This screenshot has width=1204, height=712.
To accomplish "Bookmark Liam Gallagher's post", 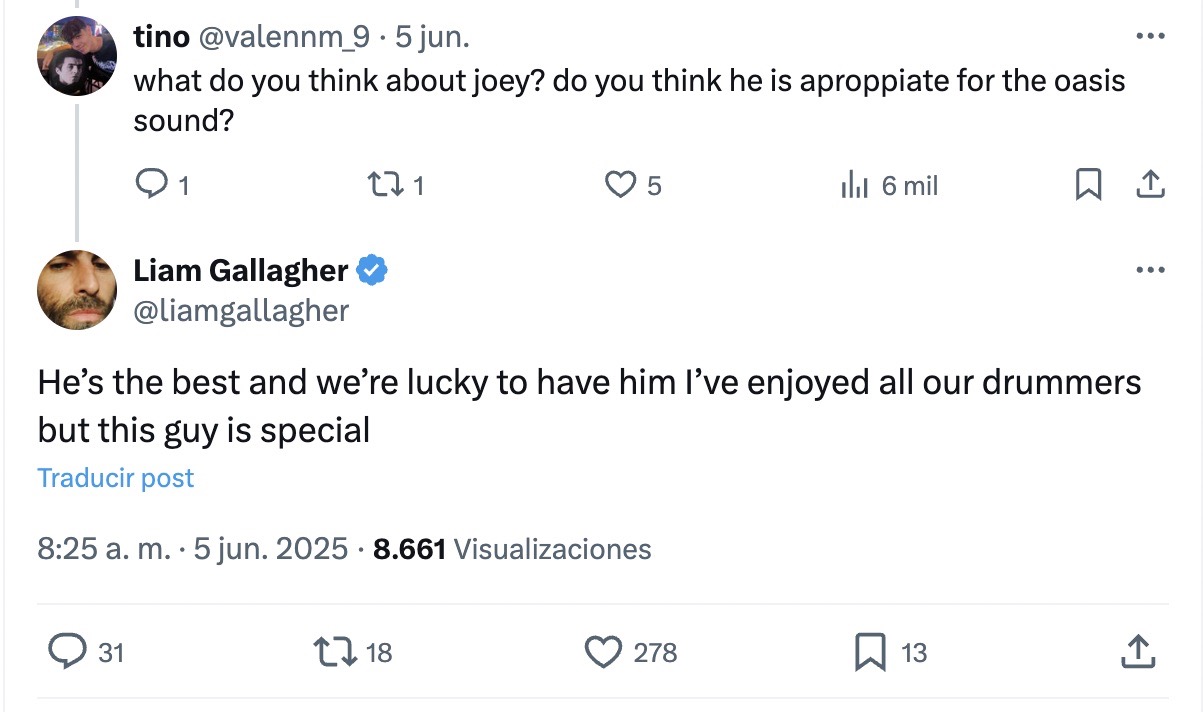I will (869, 652).
